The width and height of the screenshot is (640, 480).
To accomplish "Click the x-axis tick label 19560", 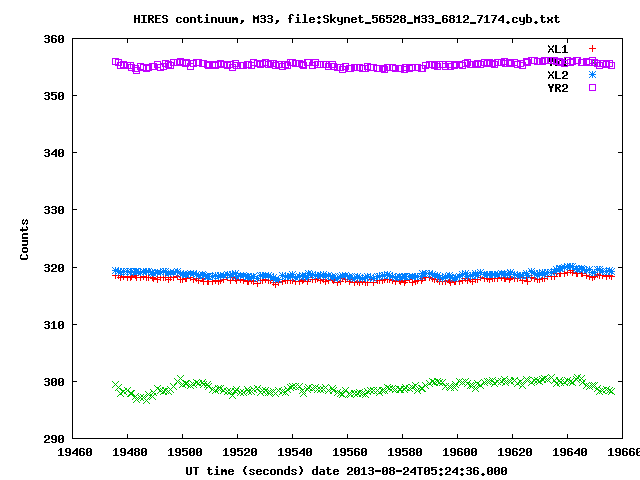I will pos(349,452).
